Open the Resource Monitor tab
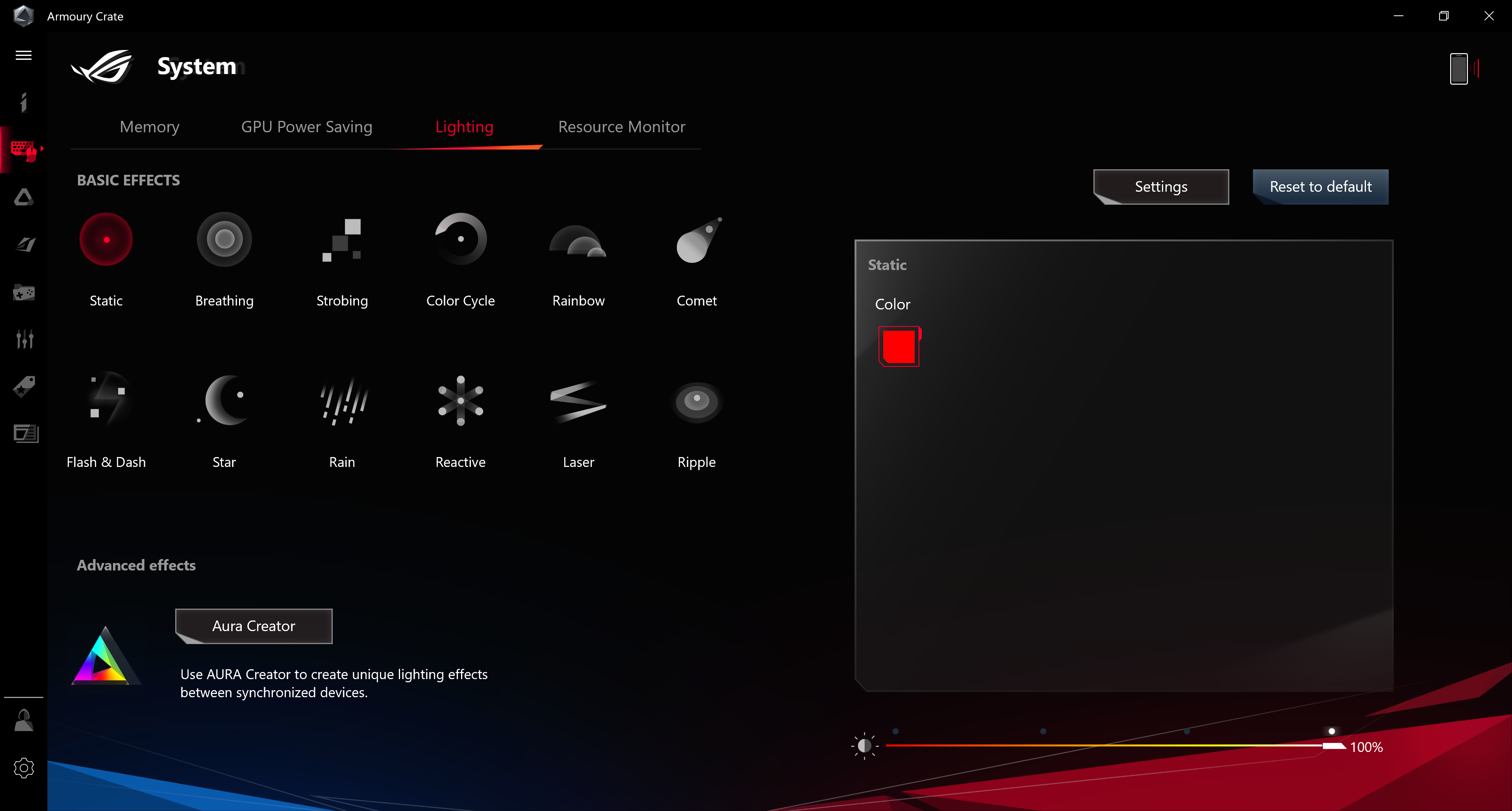Viewport: 1512px width, 811px height. [622, 127]
